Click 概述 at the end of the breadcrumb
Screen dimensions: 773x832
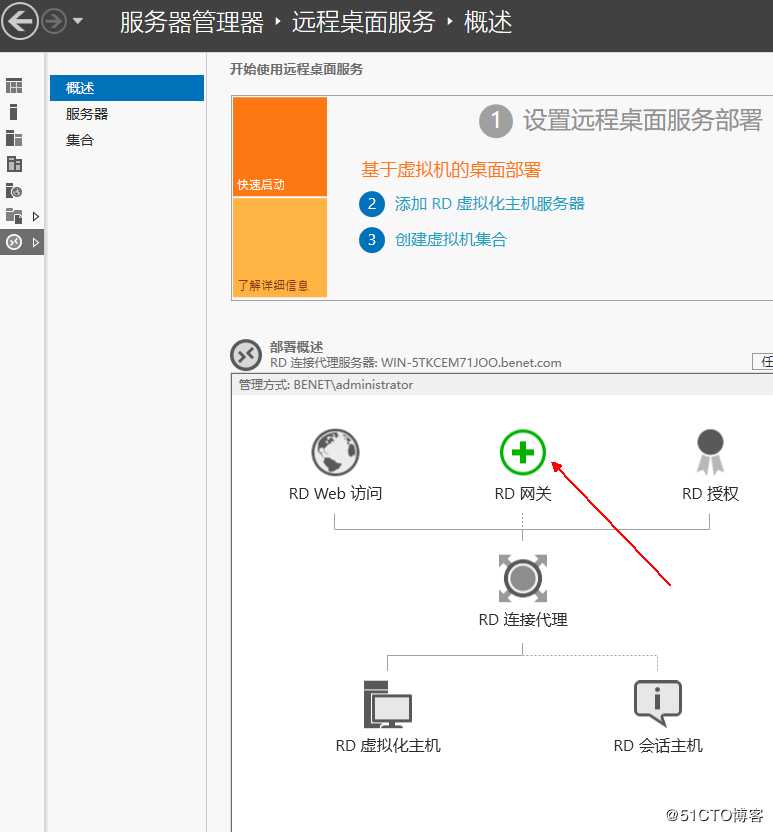pos(488,22)
